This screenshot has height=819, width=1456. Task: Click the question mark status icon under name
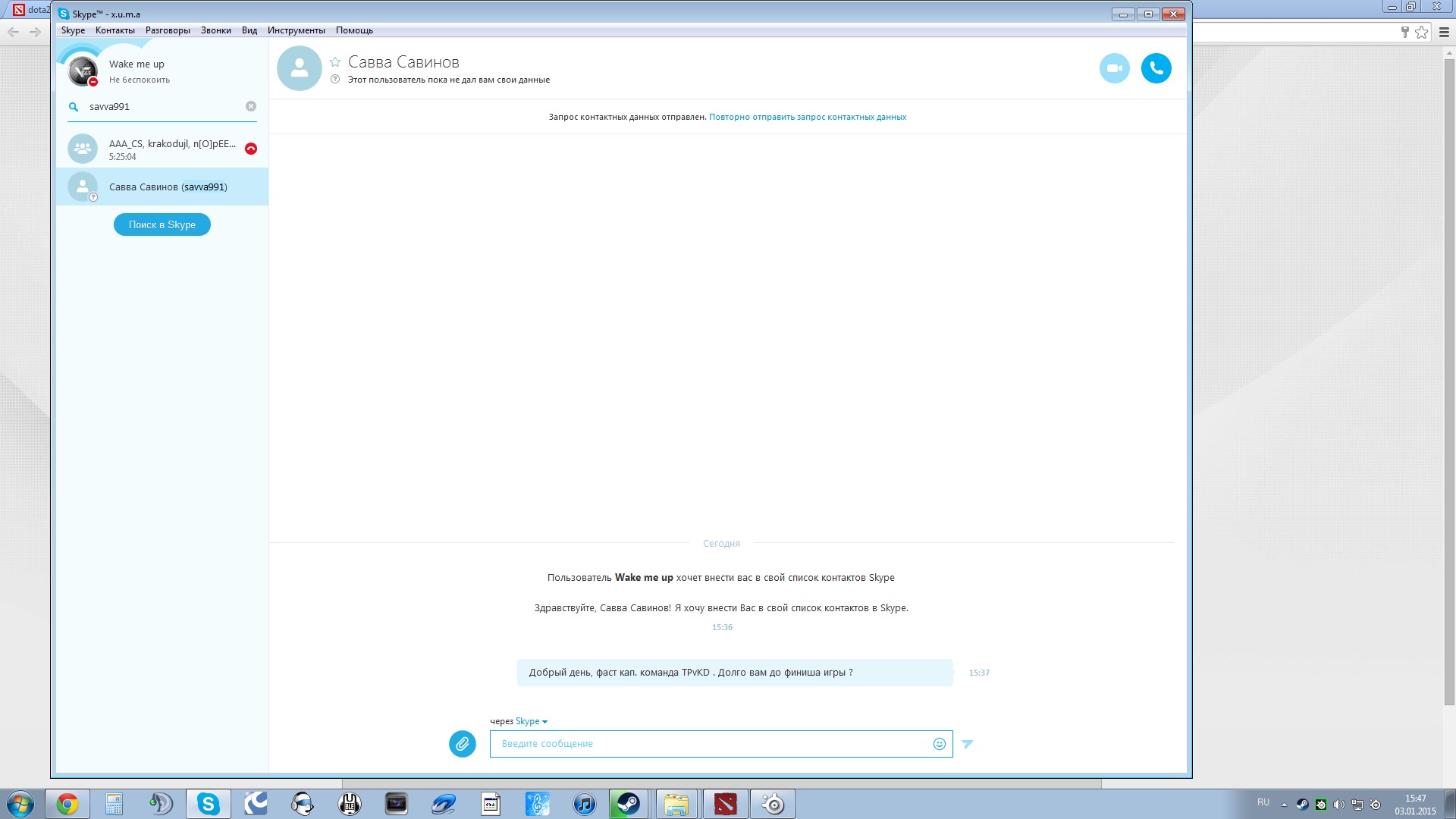click(335, 79)
